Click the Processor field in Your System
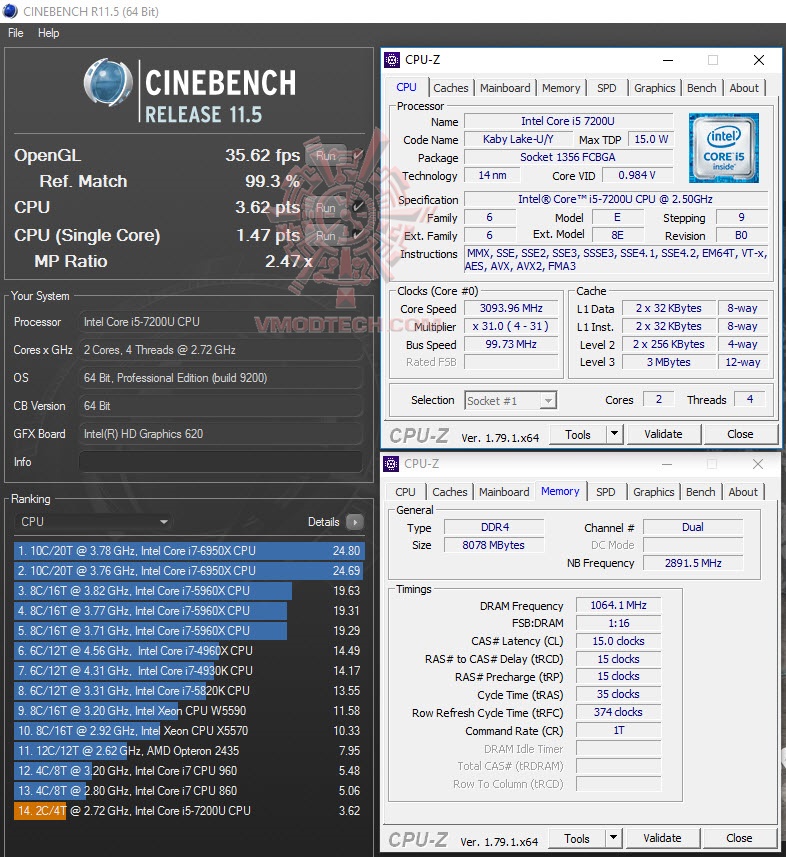 point(220,322)
